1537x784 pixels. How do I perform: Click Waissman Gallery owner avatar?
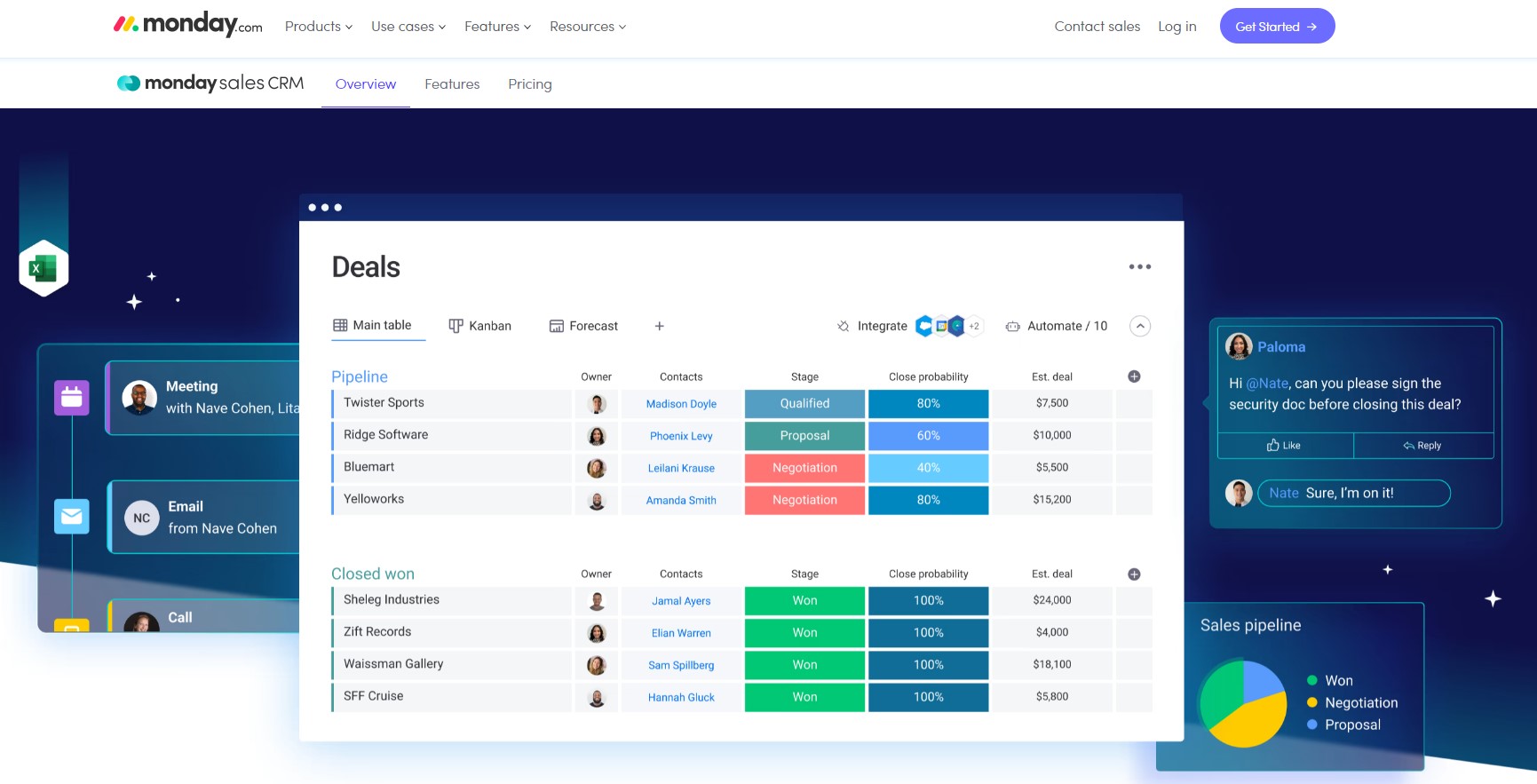click(598, 665)
